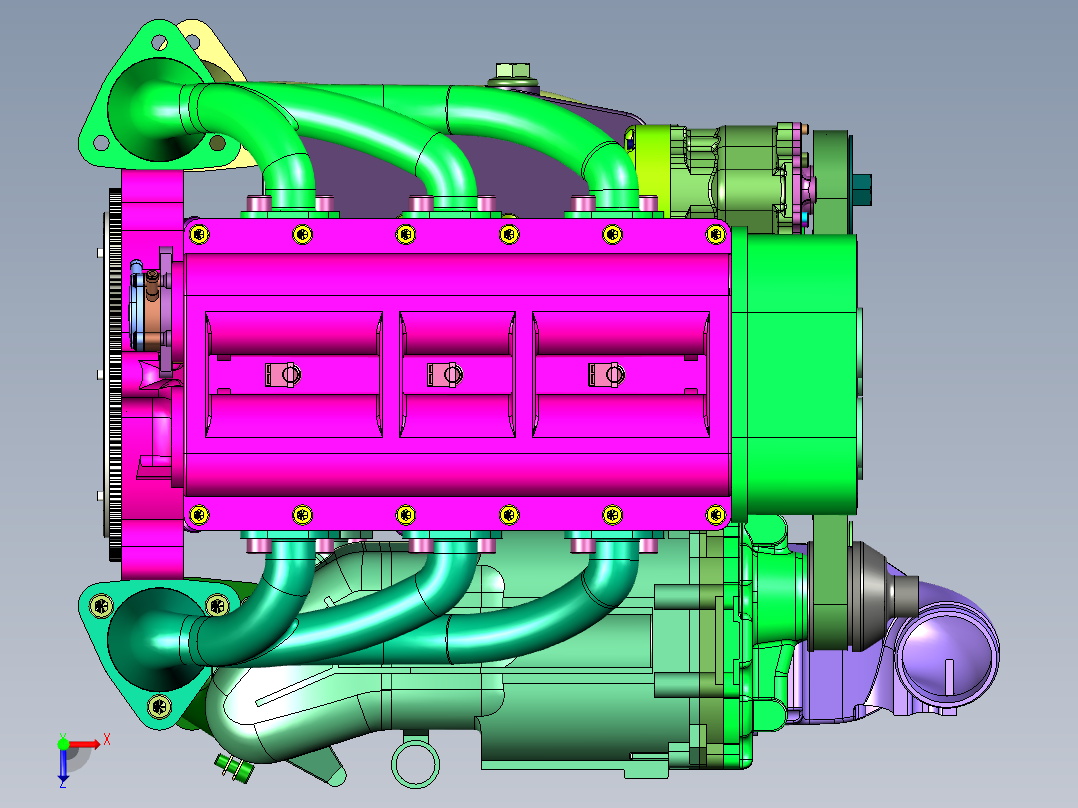Select the middle clip on valve cover
This screenshot has height=808, width=1078.
point(444,375)
